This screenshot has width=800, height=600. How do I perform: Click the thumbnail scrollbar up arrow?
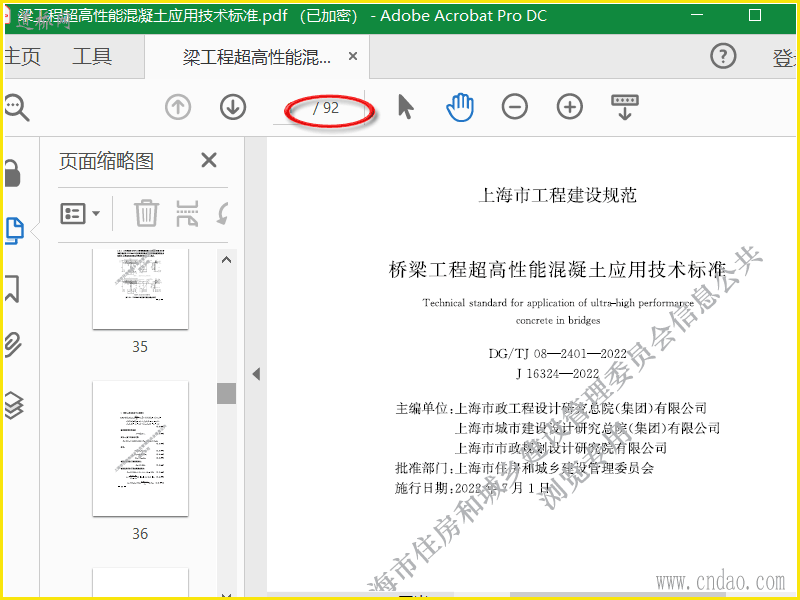[x=227, y=260]
